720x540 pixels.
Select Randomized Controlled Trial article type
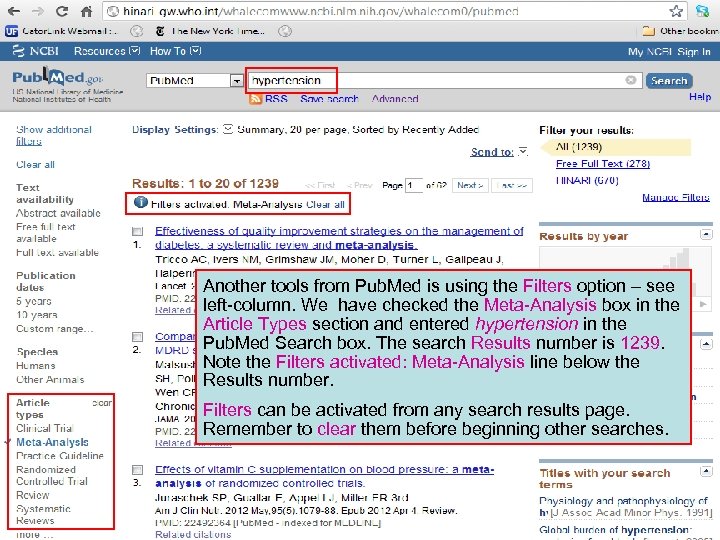(52, 475)
